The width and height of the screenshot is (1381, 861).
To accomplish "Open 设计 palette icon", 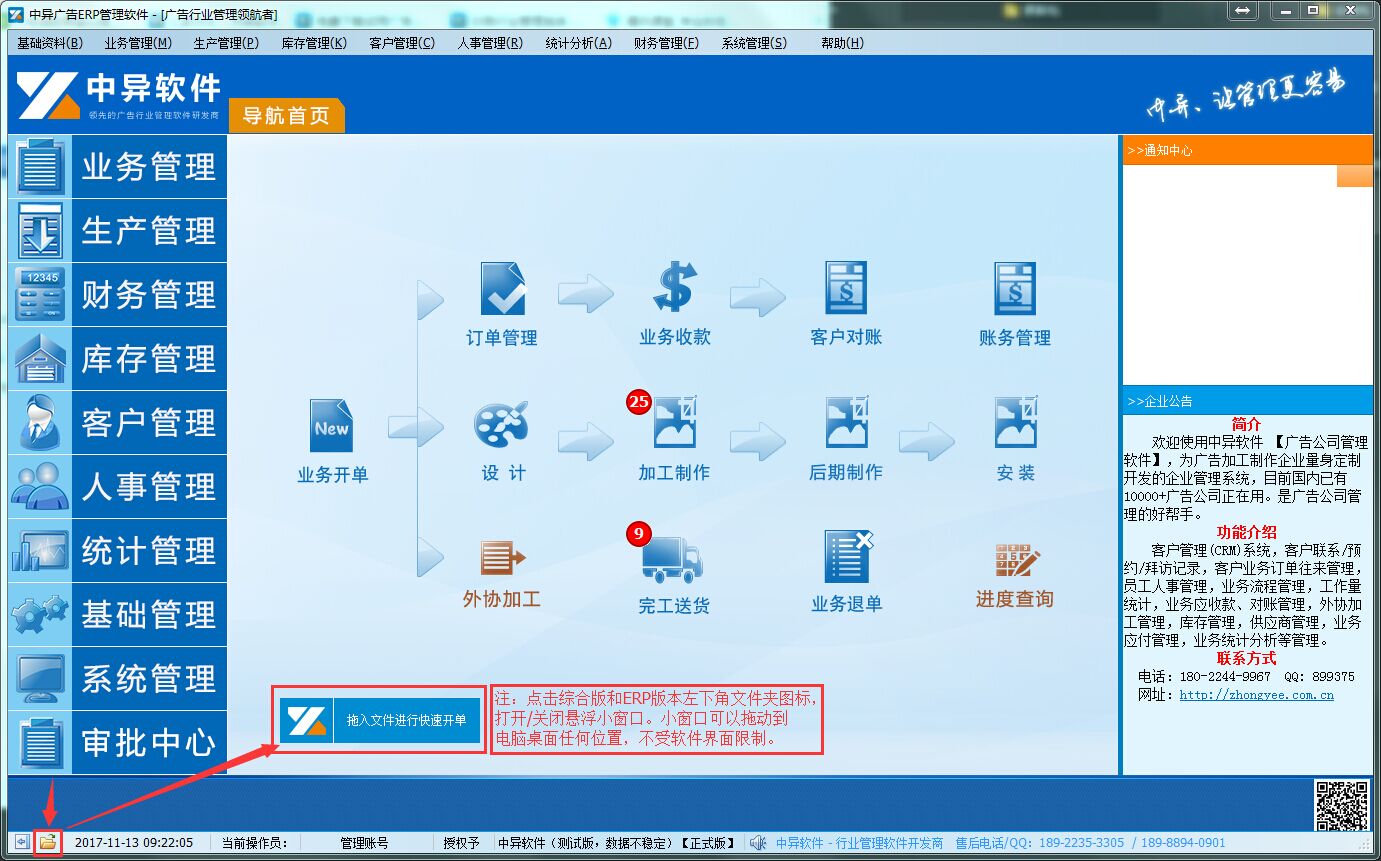I will (501, 425).
